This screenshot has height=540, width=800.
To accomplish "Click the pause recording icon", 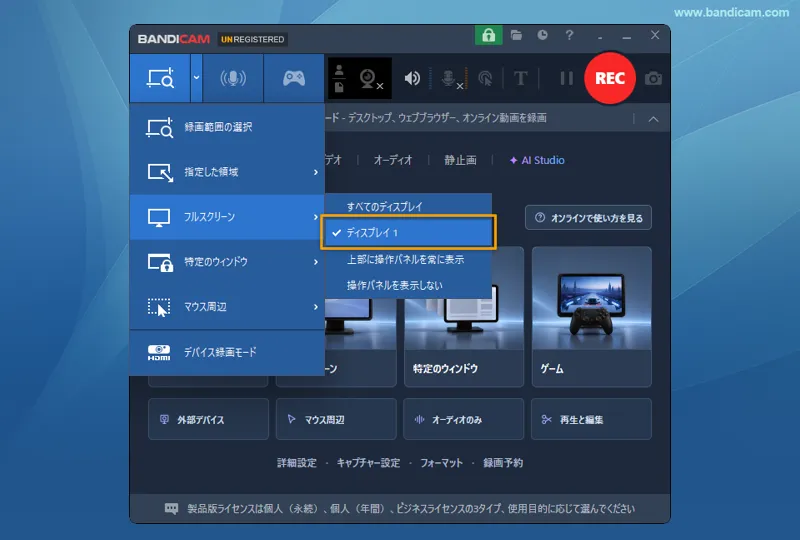I will tap(566, 78).
